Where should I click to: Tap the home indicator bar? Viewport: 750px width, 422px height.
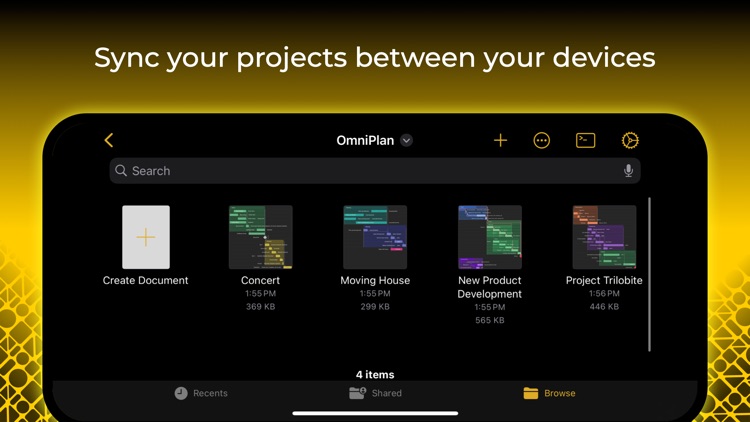point(375,413)
